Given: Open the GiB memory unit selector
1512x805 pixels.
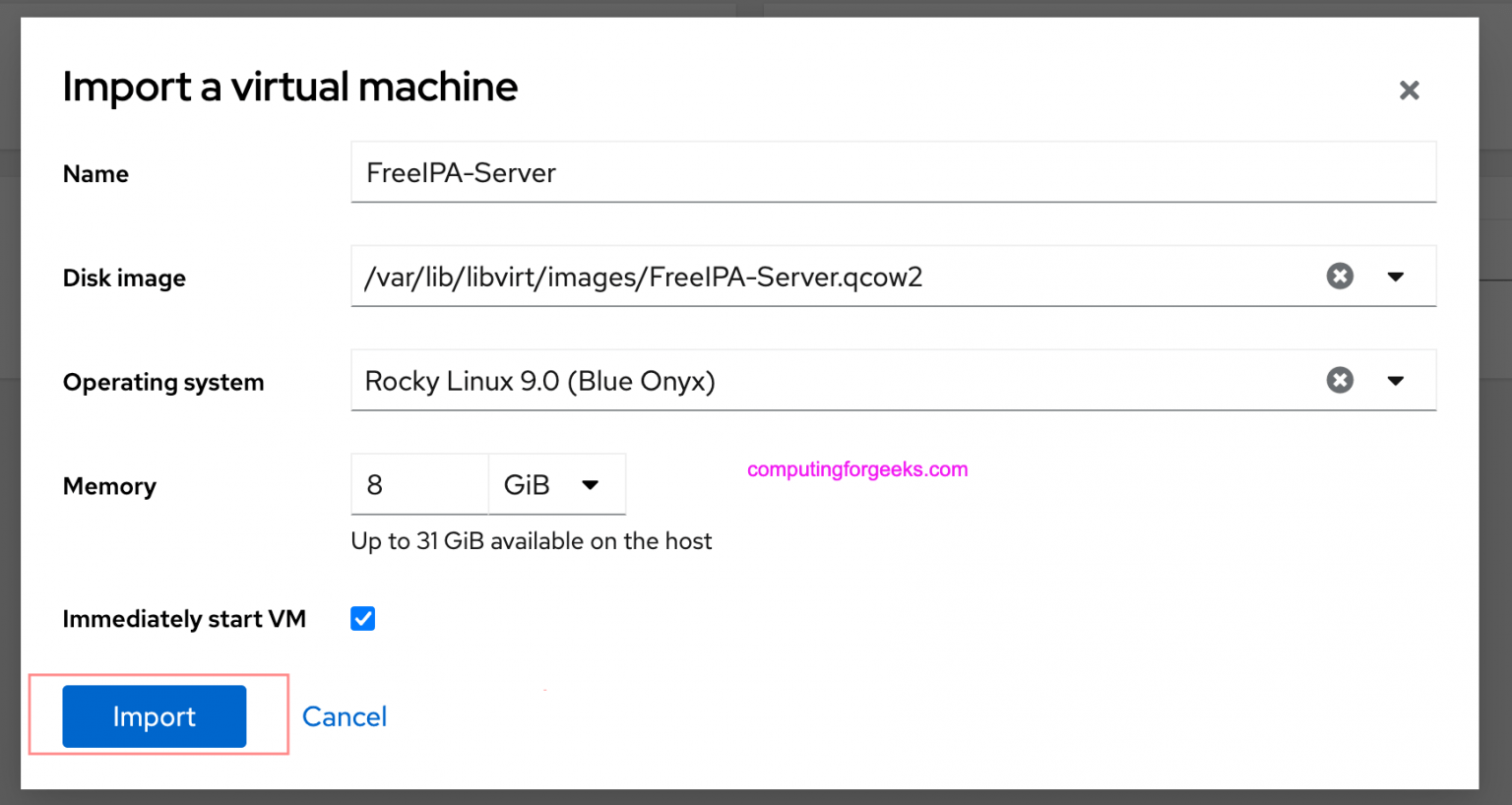Looking at the screenshot, I should [x=556, y=484].
